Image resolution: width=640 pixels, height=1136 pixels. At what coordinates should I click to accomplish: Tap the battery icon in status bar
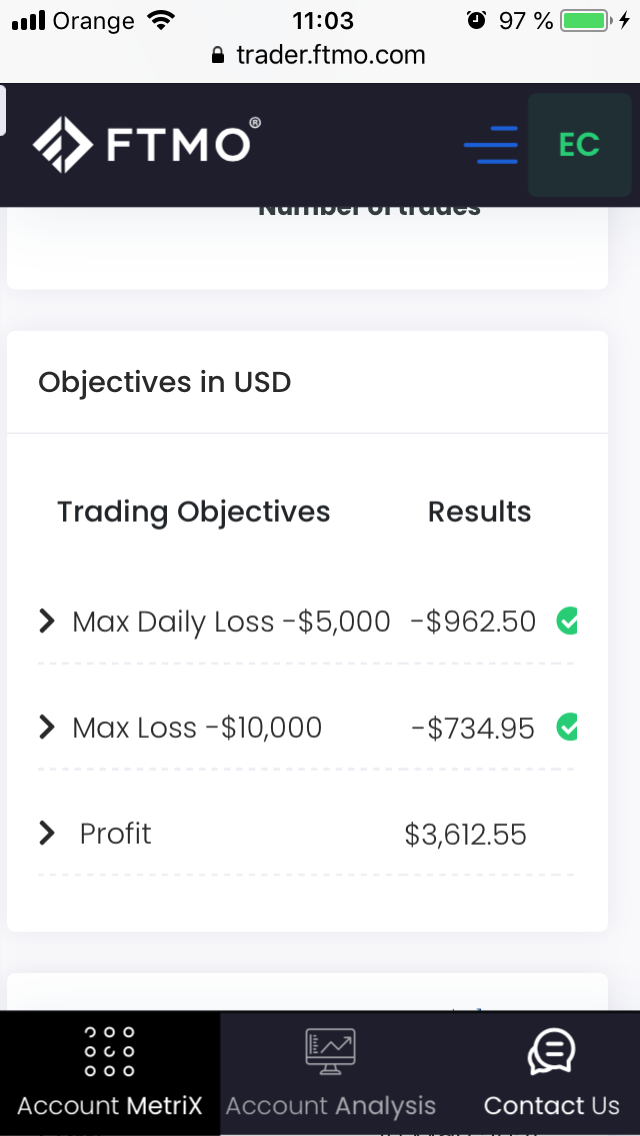tap(587, 20)
